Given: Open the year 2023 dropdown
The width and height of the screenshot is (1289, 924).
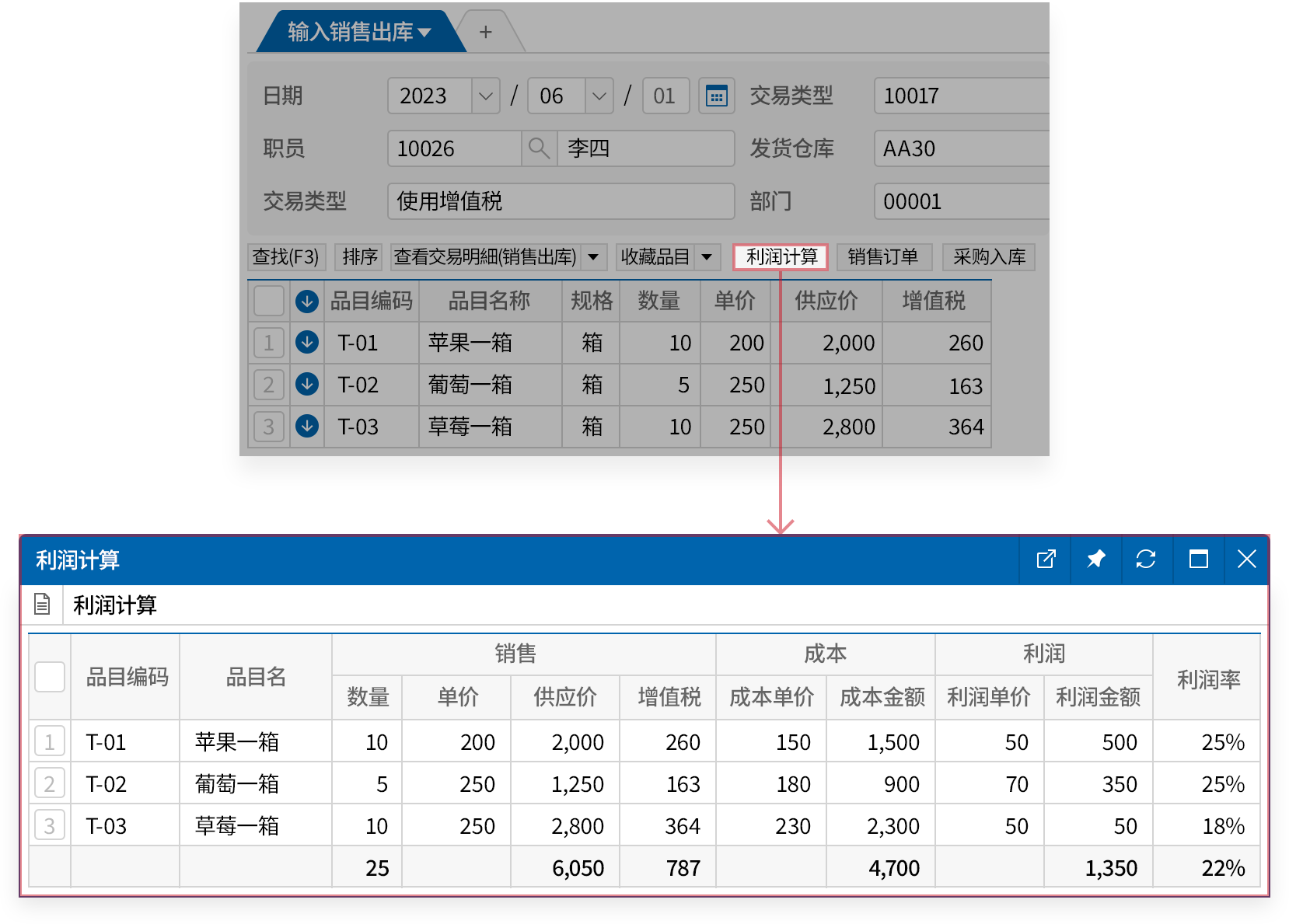Looking at the screenshot, I should tap(484, 95).
